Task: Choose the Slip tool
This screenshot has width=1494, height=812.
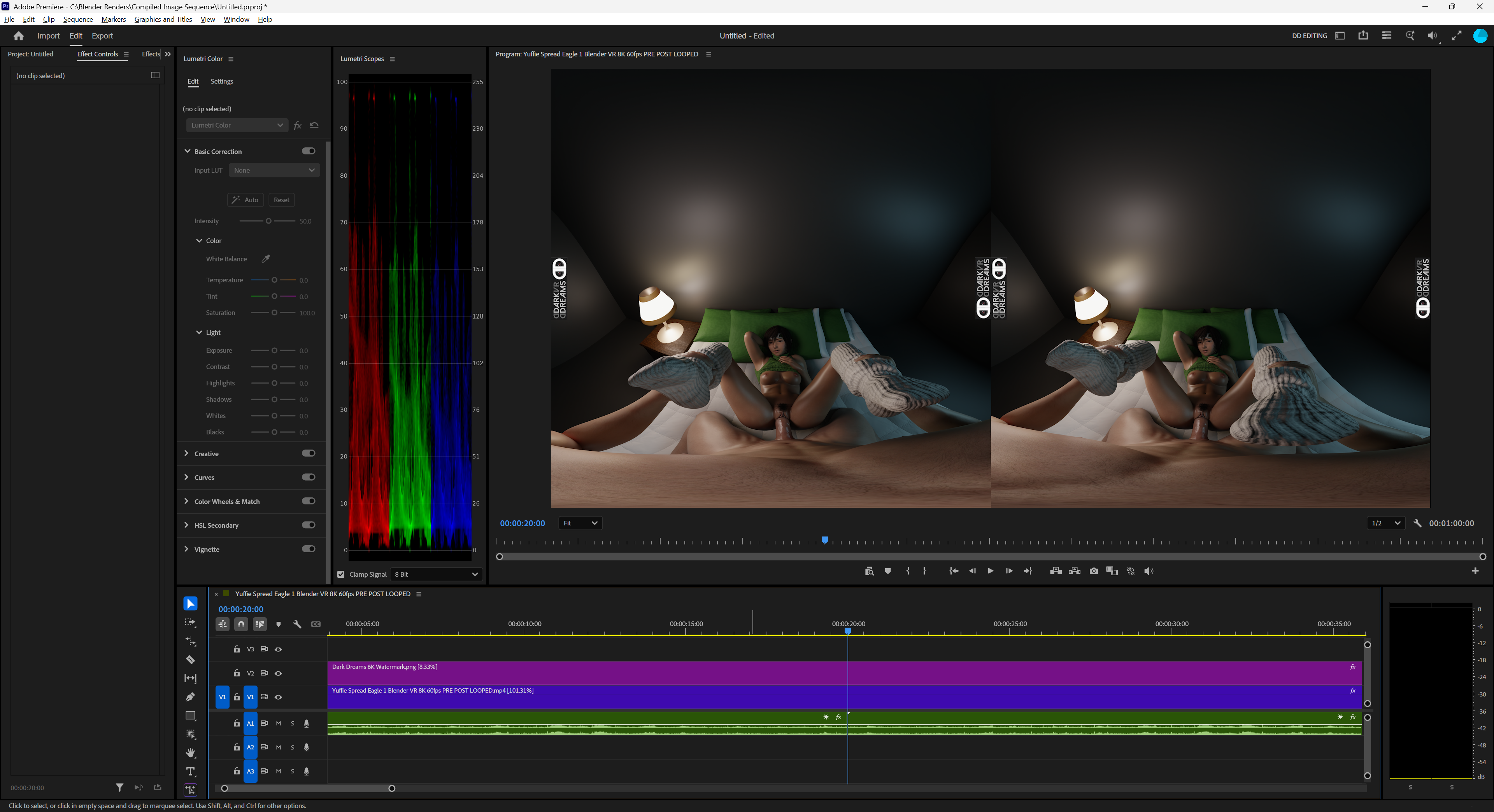Action: 190,678
